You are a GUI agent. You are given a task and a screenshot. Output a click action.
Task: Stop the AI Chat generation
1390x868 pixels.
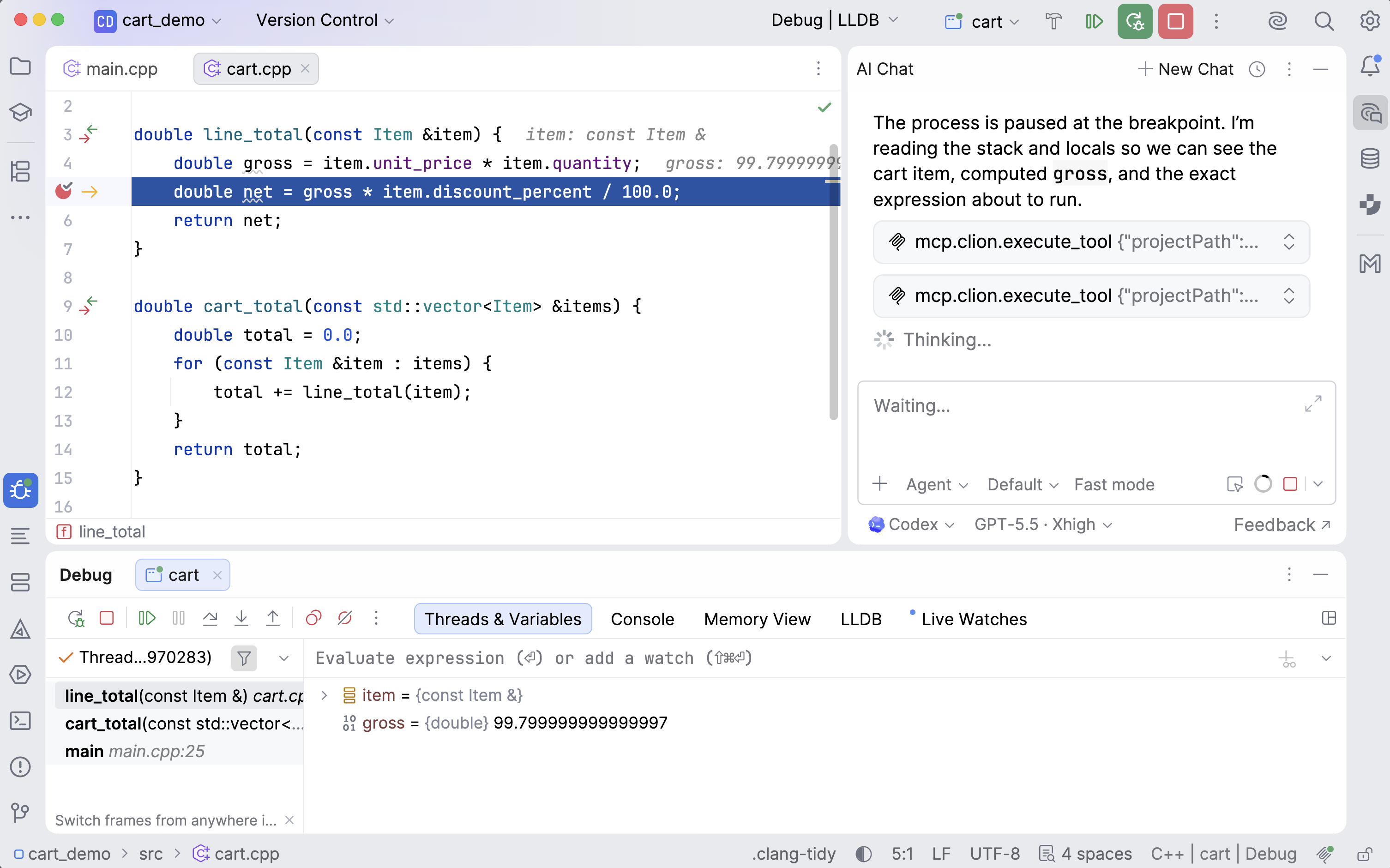pyautogui.click(x=1290, y=484)
